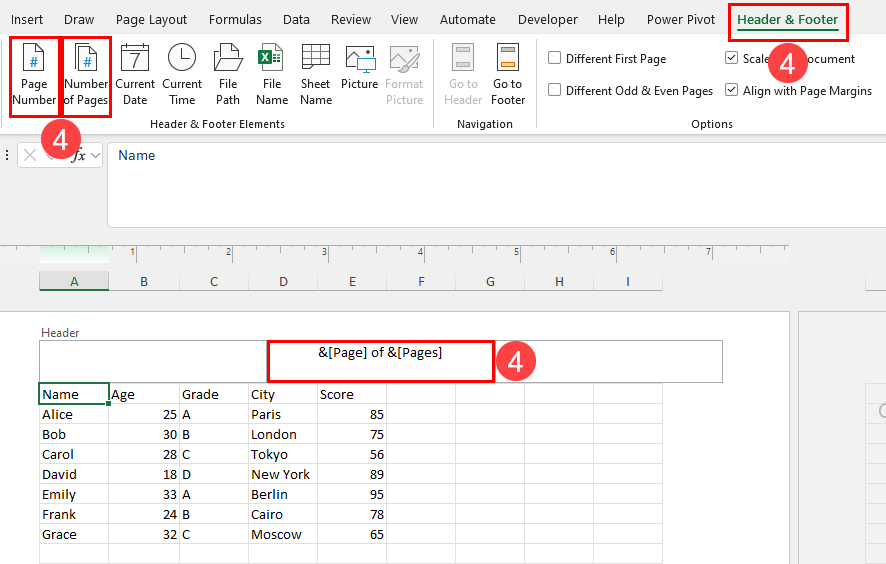Select the New York city cell
Screen dimensions: 886x564
coord(283,474)
